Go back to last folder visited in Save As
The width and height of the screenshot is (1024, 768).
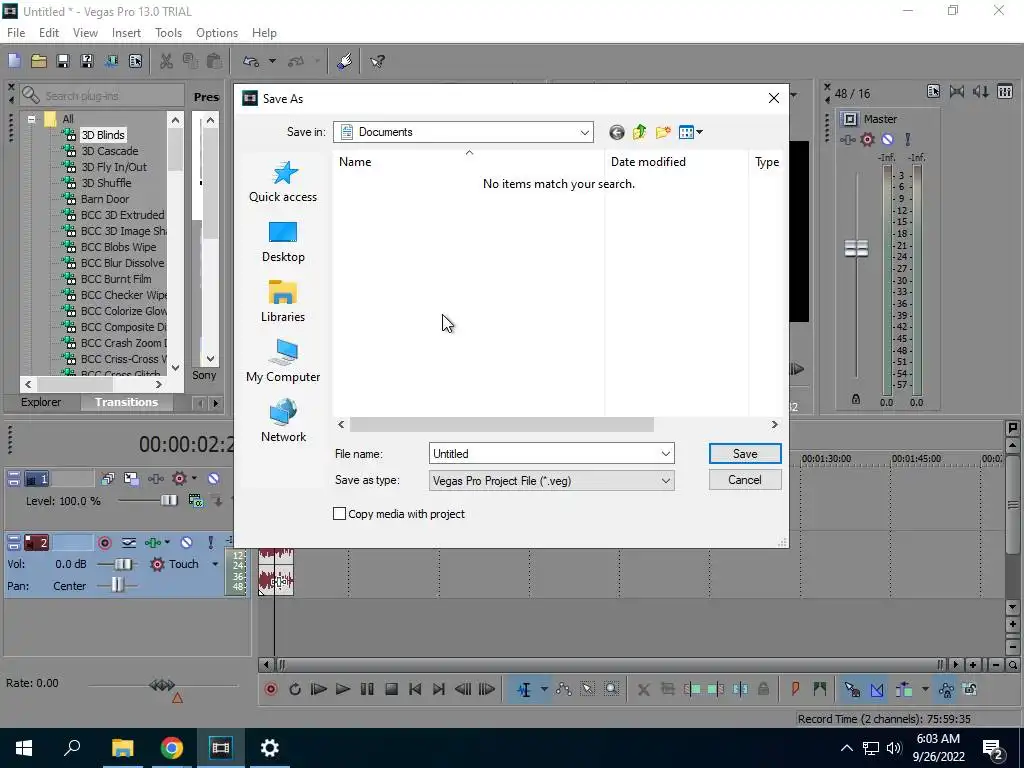[616, 133]
